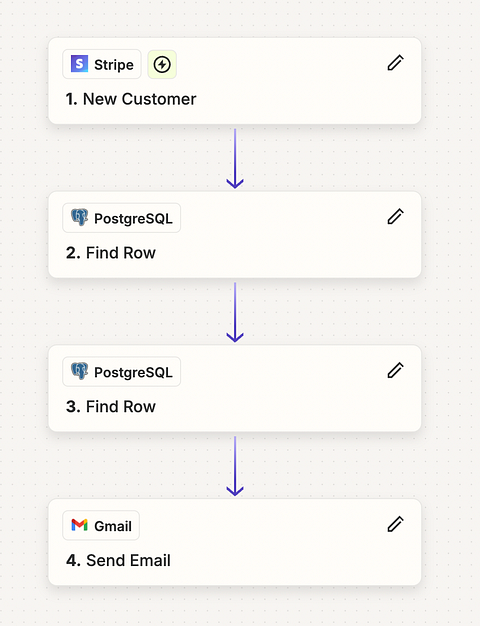Image resolution: width=480 pixels, height=626 pixels.
Task: Open the "1. New Customer" step title
Action: point(131,99)
